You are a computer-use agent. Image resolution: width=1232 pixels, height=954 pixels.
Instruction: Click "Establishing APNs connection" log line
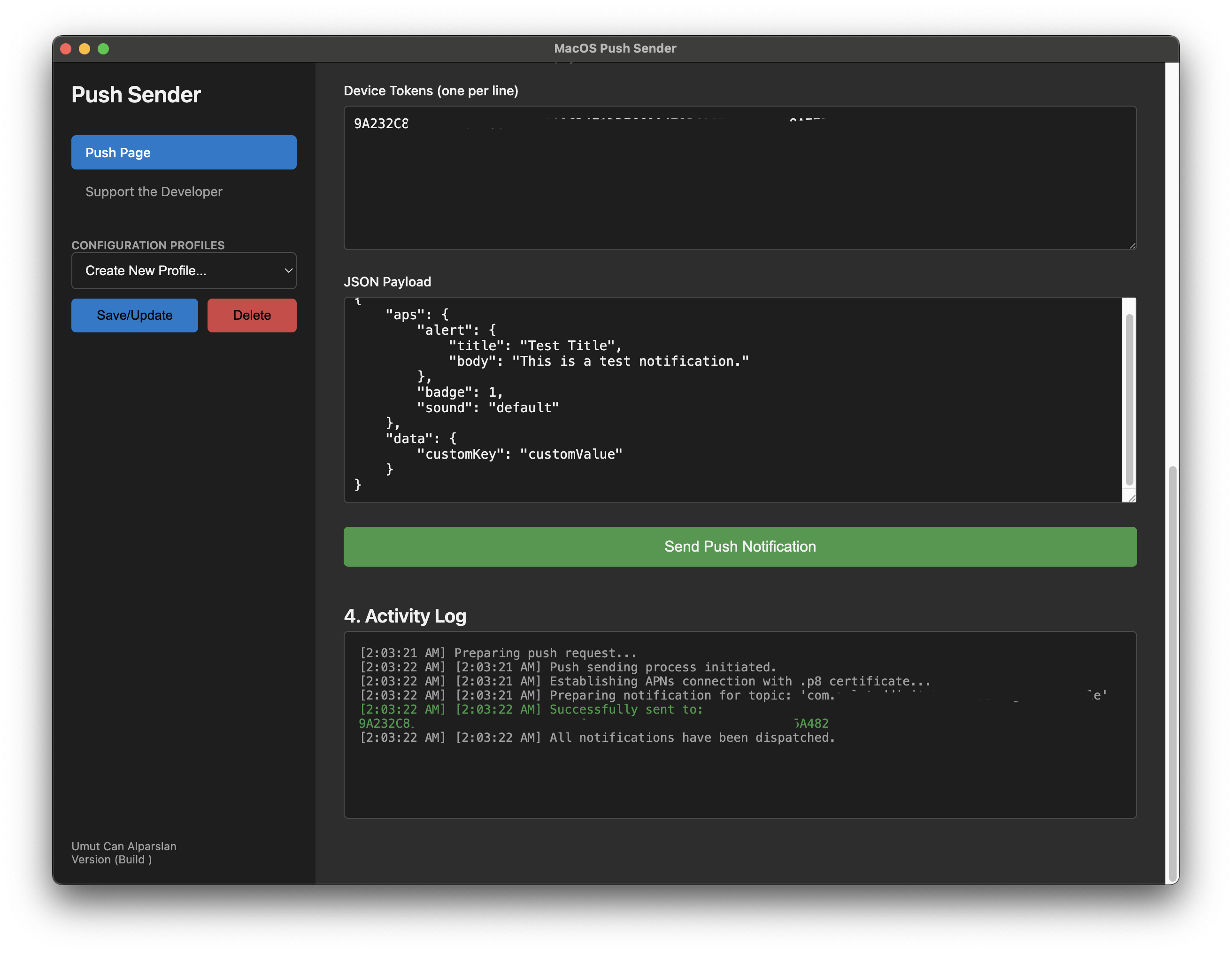click(x=645, y=681)
